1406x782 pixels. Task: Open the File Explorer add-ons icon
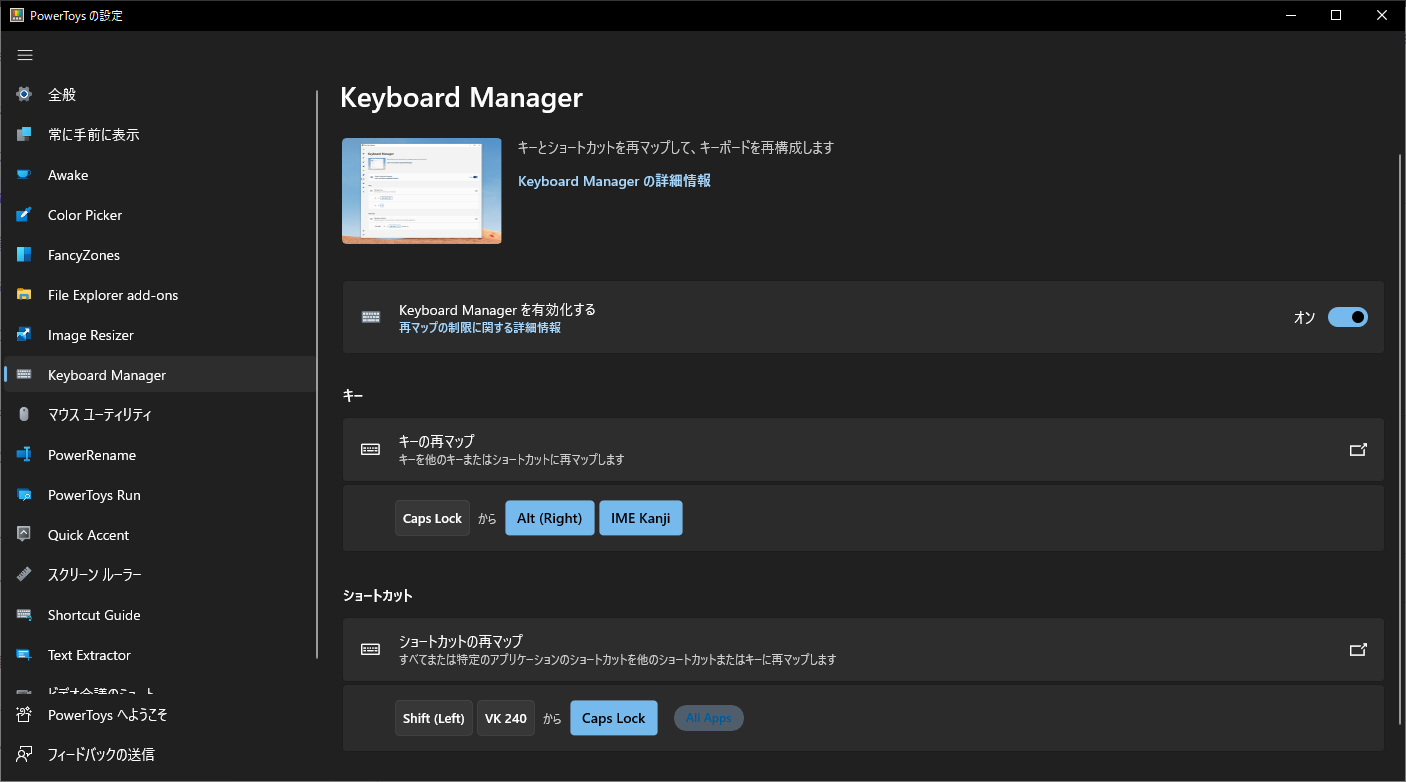[25, 295]
